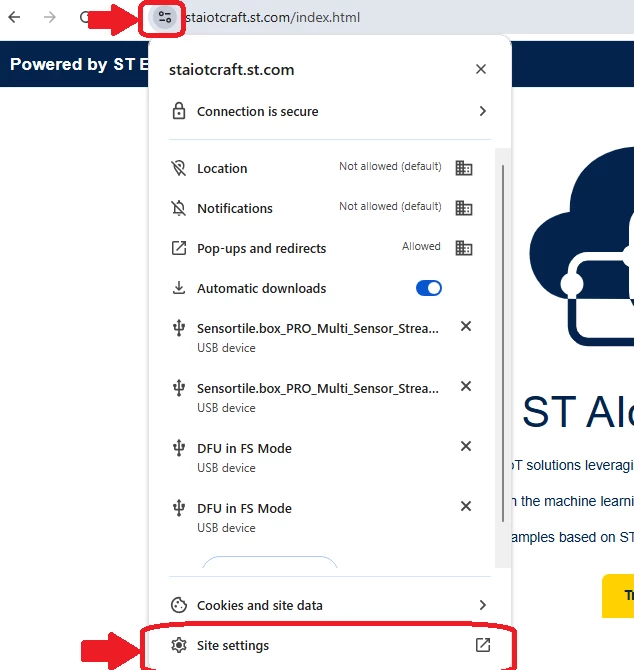Screen dimensions: 636x670
Task: Open Site settings
Action: [x=330, y=645]
